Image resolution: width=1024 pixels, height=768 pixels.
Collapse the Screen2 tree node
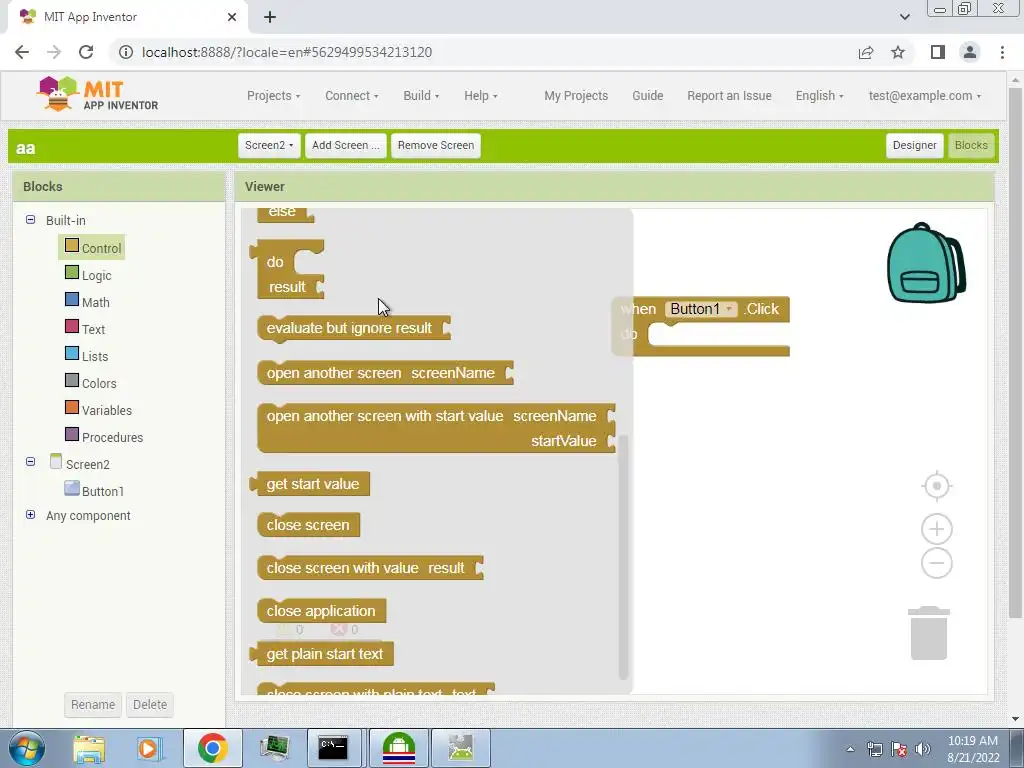tap(30, 461)
